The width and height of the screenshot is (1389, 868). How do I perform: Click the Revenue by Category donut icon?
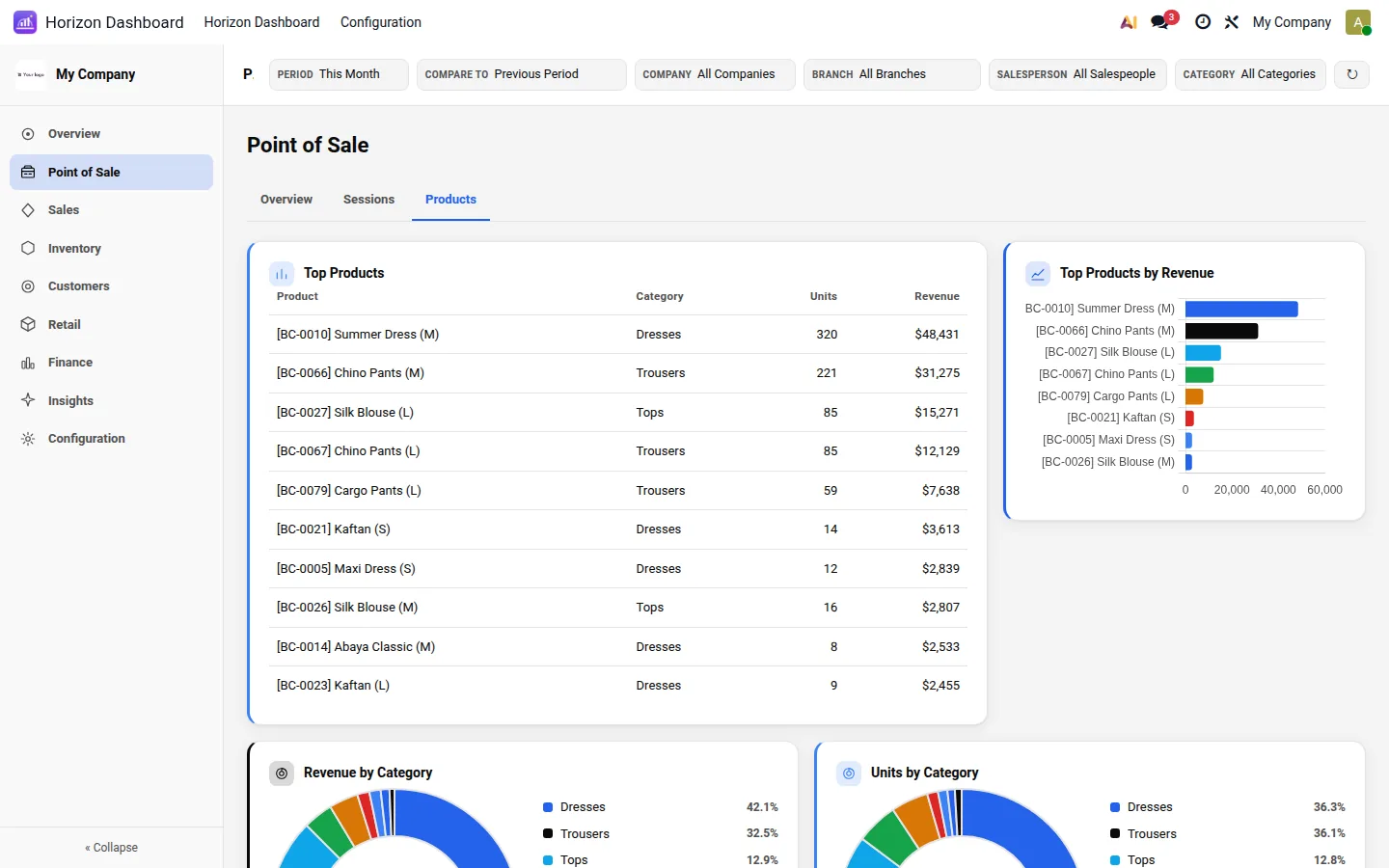pos(282,773)
